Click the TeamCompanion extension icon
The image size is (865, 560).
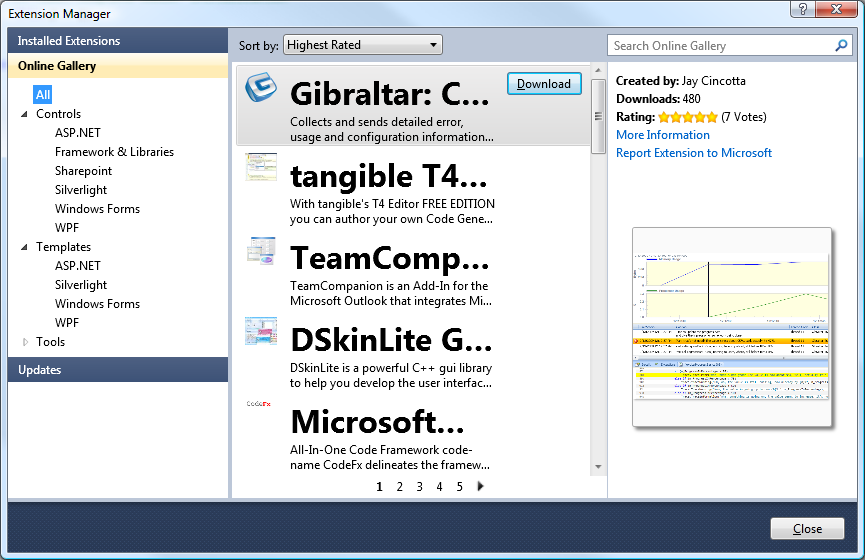[x=261, y=252]
